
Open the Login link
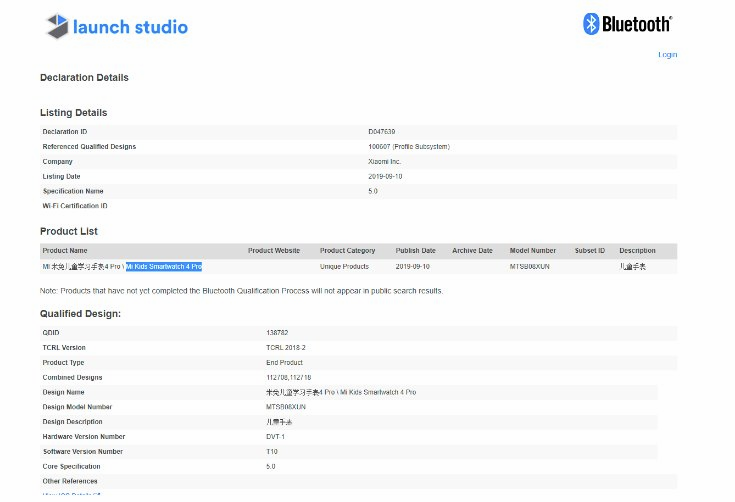pyautogui.click(x=667, y=55)
